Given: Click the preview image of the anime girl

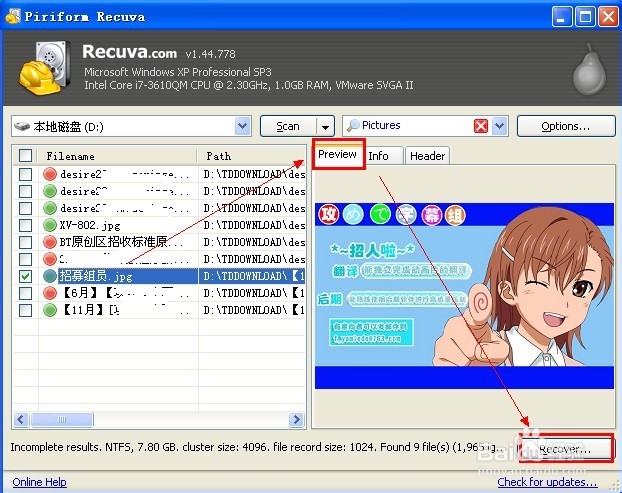Looking at the screenshot, I should (x=464, y=296).
